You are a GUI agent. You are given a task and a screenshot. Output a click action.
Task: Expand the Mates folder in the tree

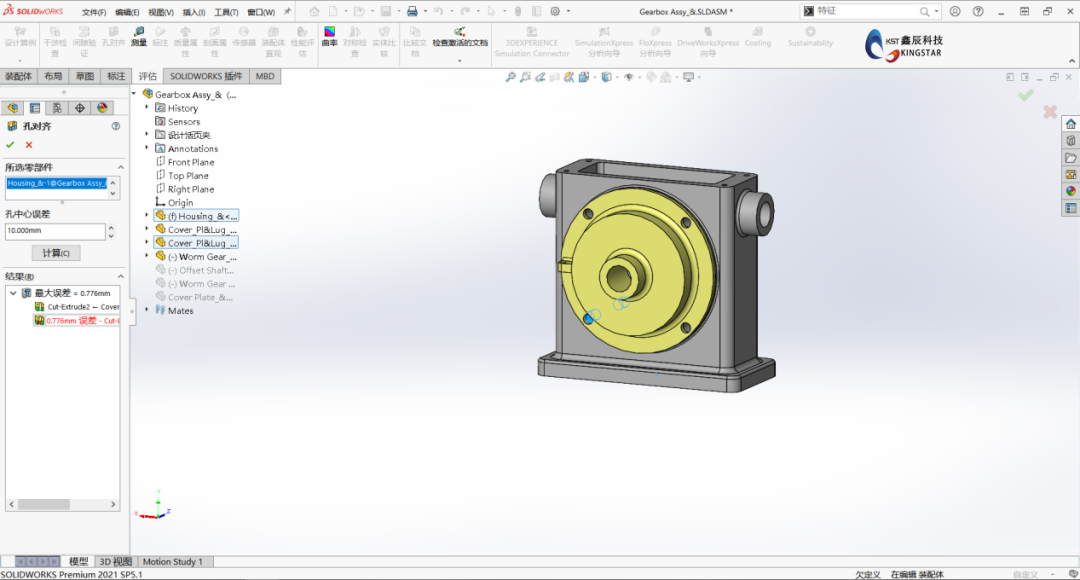pos(148,310)
